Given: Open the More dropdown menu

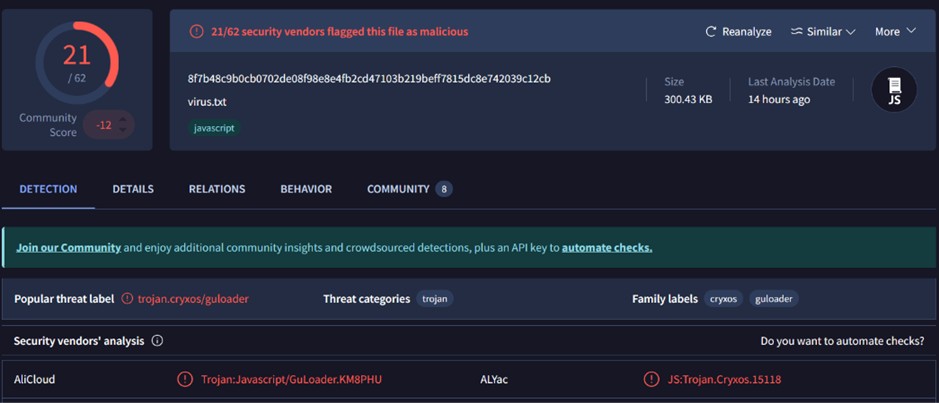Looking at the screenshot, I should pos(895,31).
